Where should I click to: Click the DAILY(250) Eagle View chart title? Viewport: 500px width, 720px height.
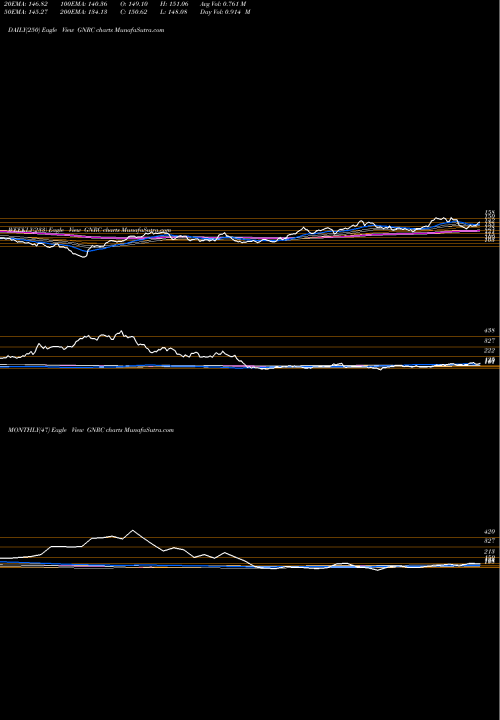86,30
